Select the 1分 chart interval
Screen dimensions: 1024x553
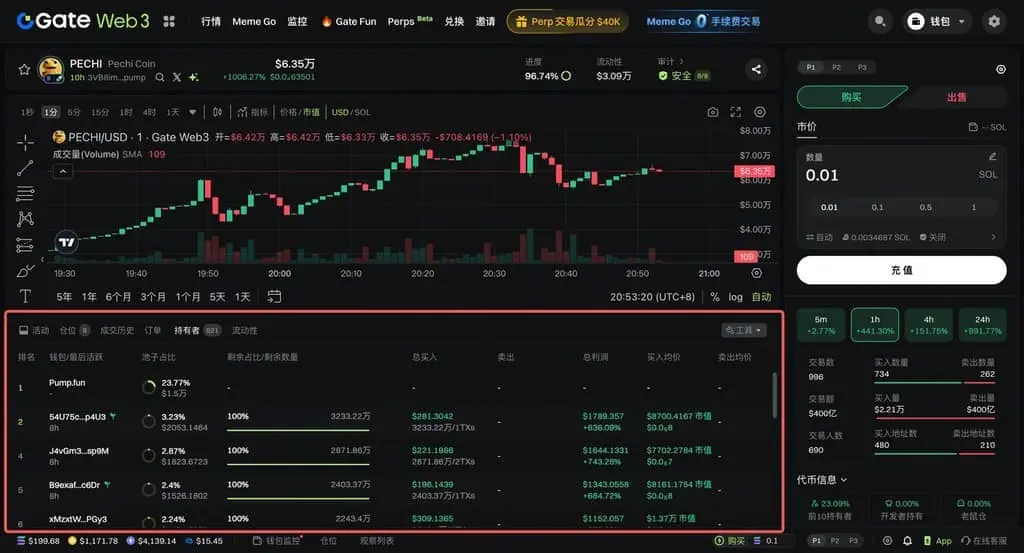50,112
